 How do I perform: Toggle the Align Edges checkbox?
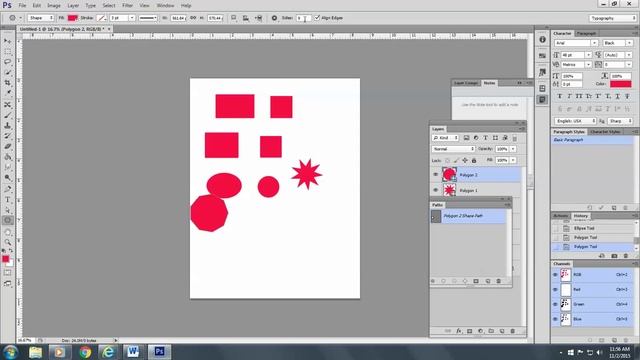tap(317, 18)
